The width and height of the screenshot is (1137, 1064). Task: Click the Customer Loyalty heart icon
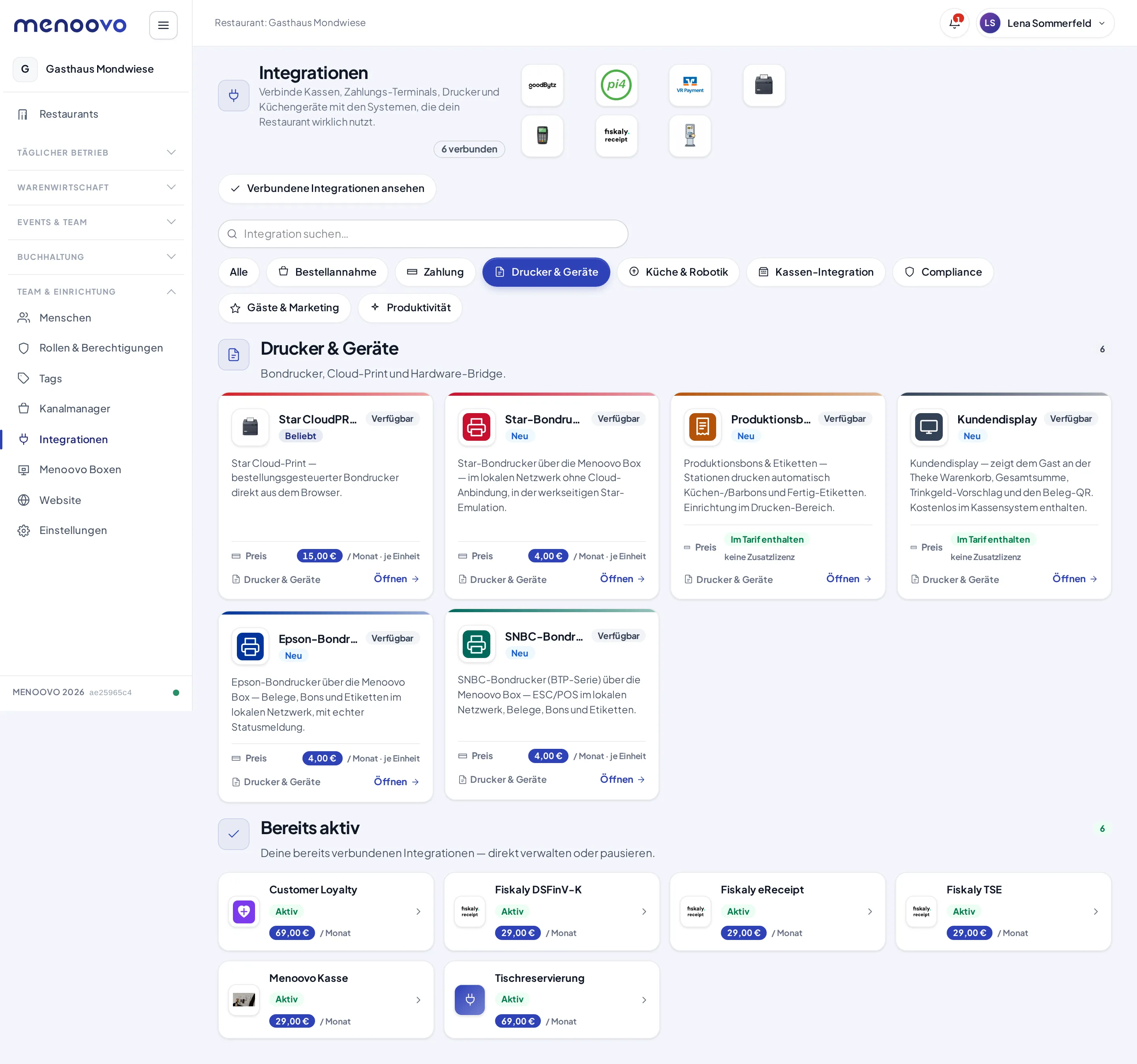244,911
